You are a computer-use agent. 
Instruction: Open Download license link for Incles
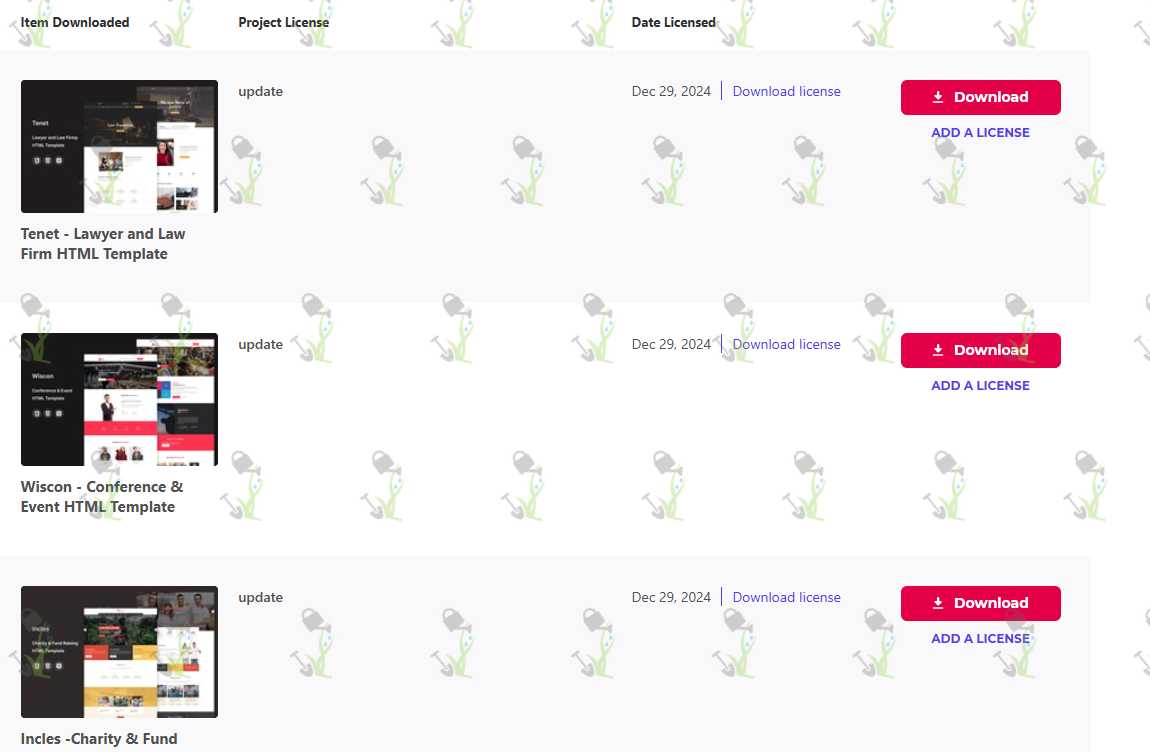(x=786, y=597)
